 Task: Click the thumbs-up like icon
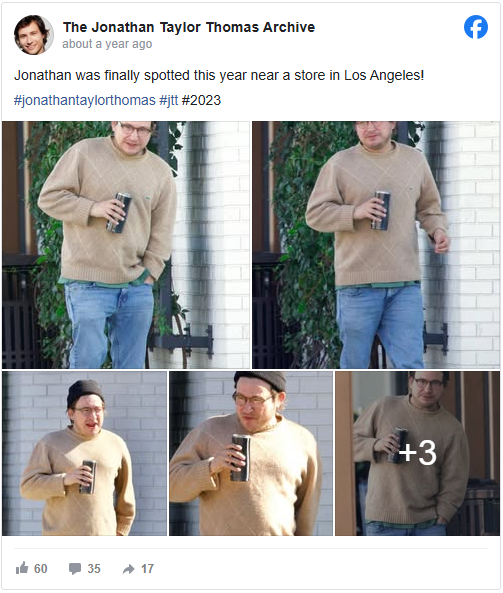point(22,568)
